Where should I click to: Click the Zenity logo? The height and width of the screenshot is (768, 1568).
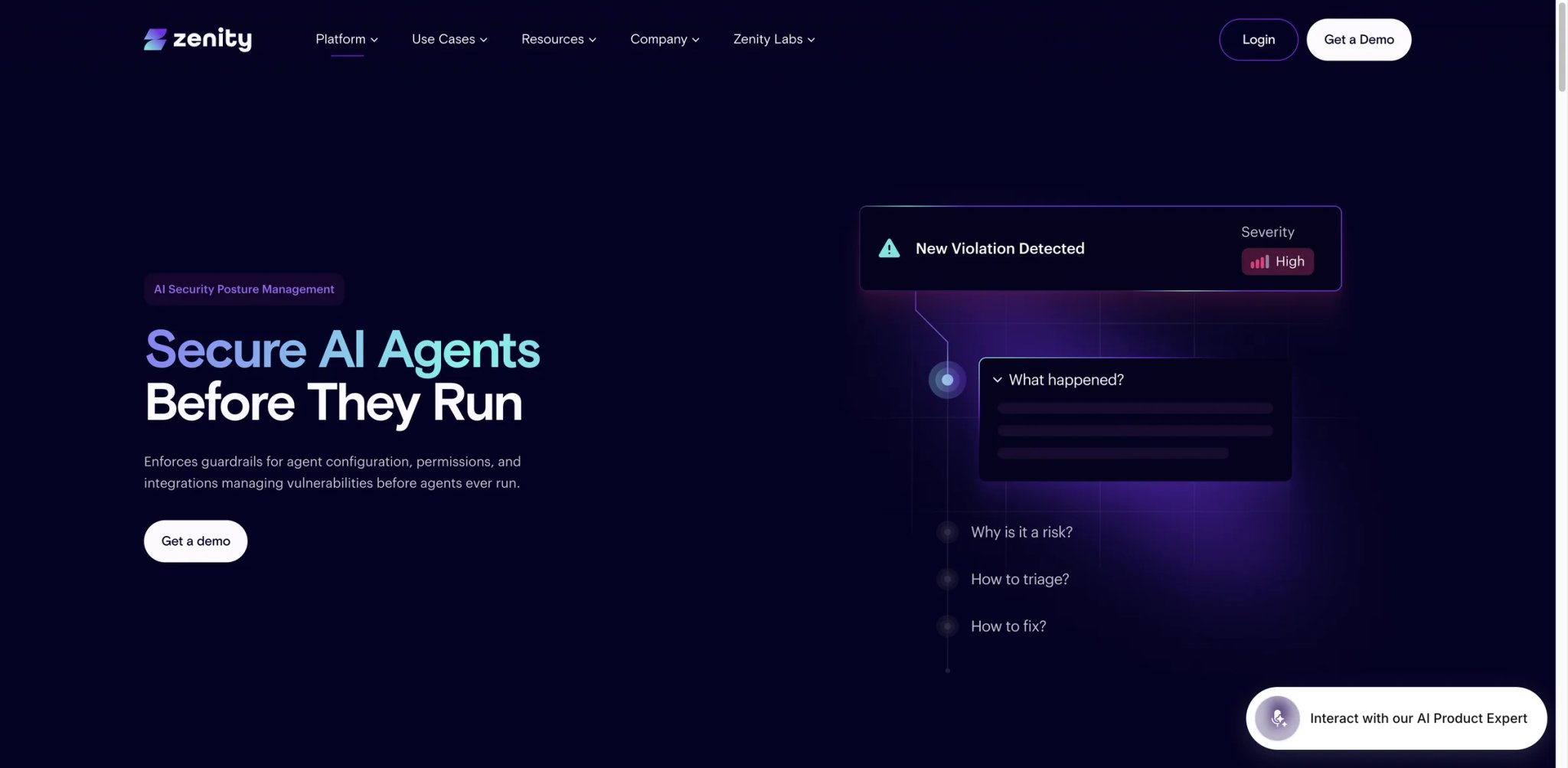tap(198, 39)
